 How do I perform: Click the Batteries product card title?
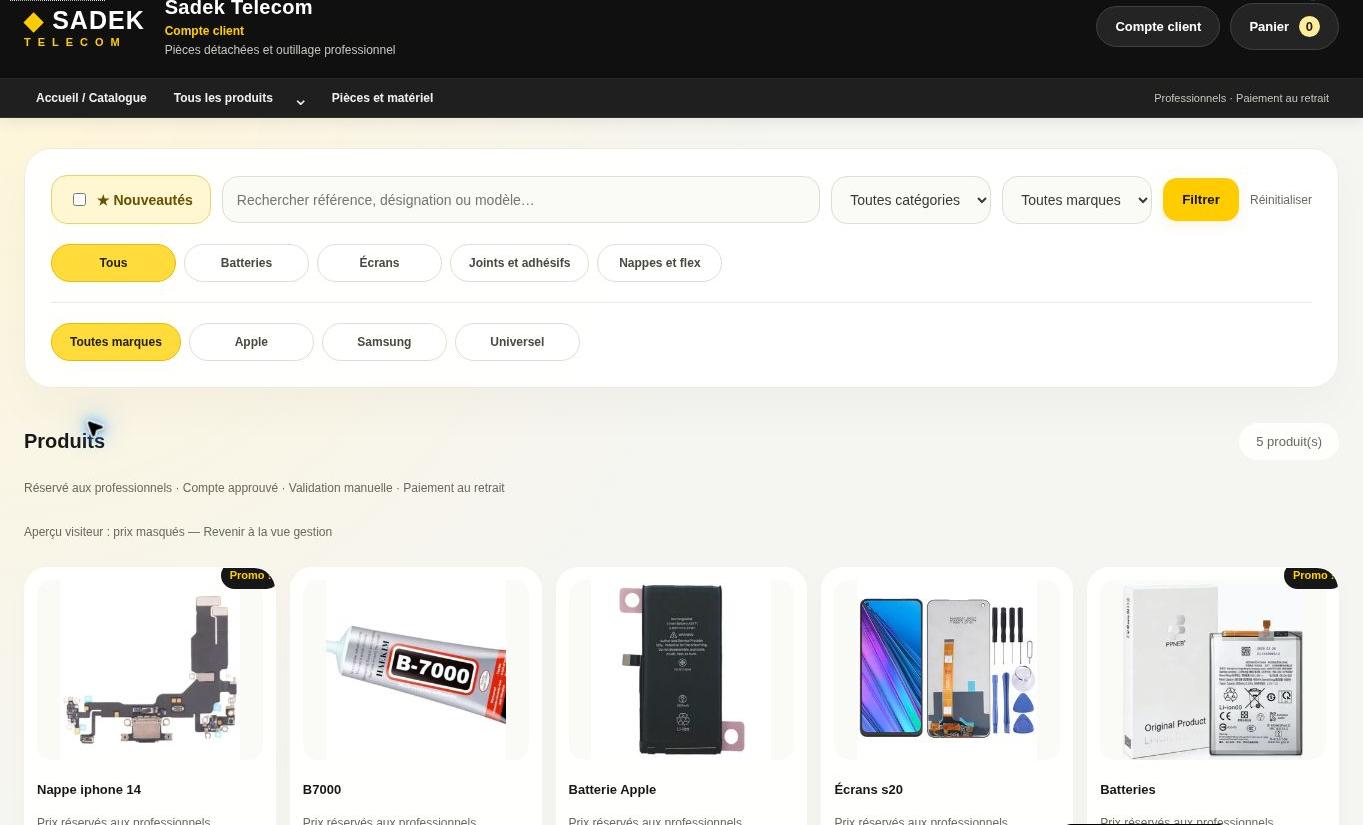(1127, 790)
